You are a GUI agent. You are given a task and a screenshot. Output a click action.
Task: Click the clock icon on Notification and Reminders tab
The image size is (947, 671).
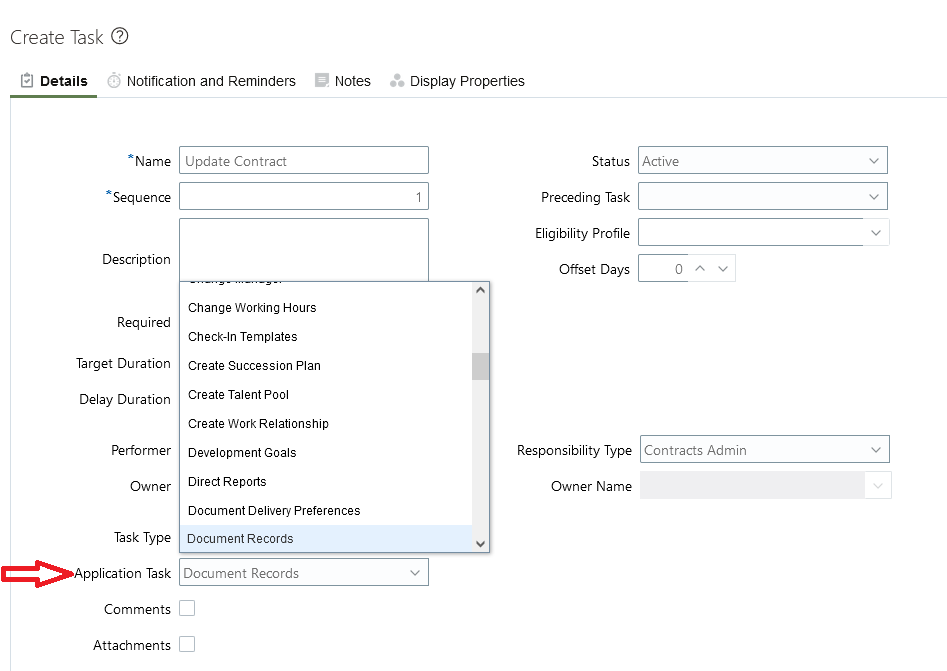tap(114, 81)
